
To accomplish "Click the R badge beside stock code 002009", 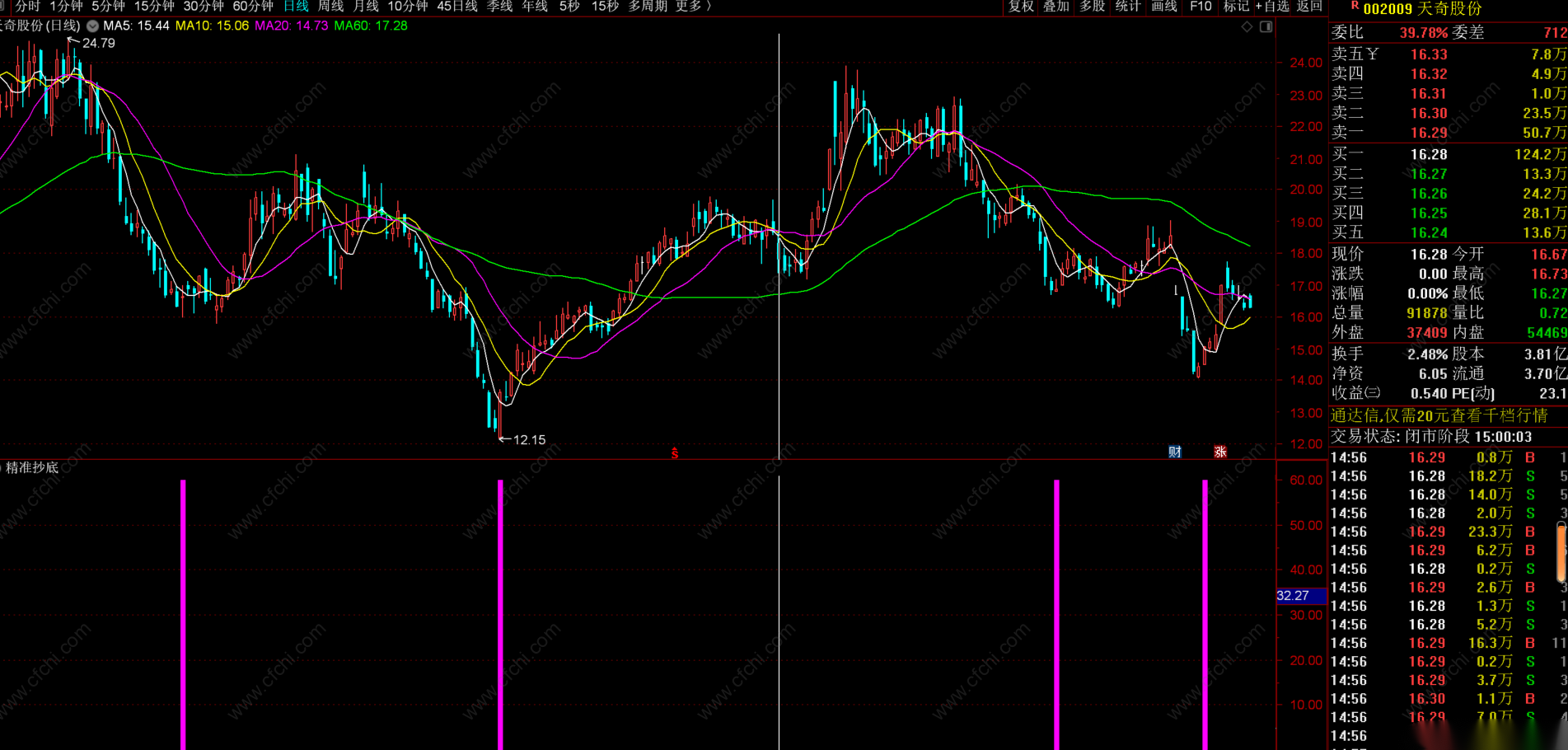I will [1355, 6].
